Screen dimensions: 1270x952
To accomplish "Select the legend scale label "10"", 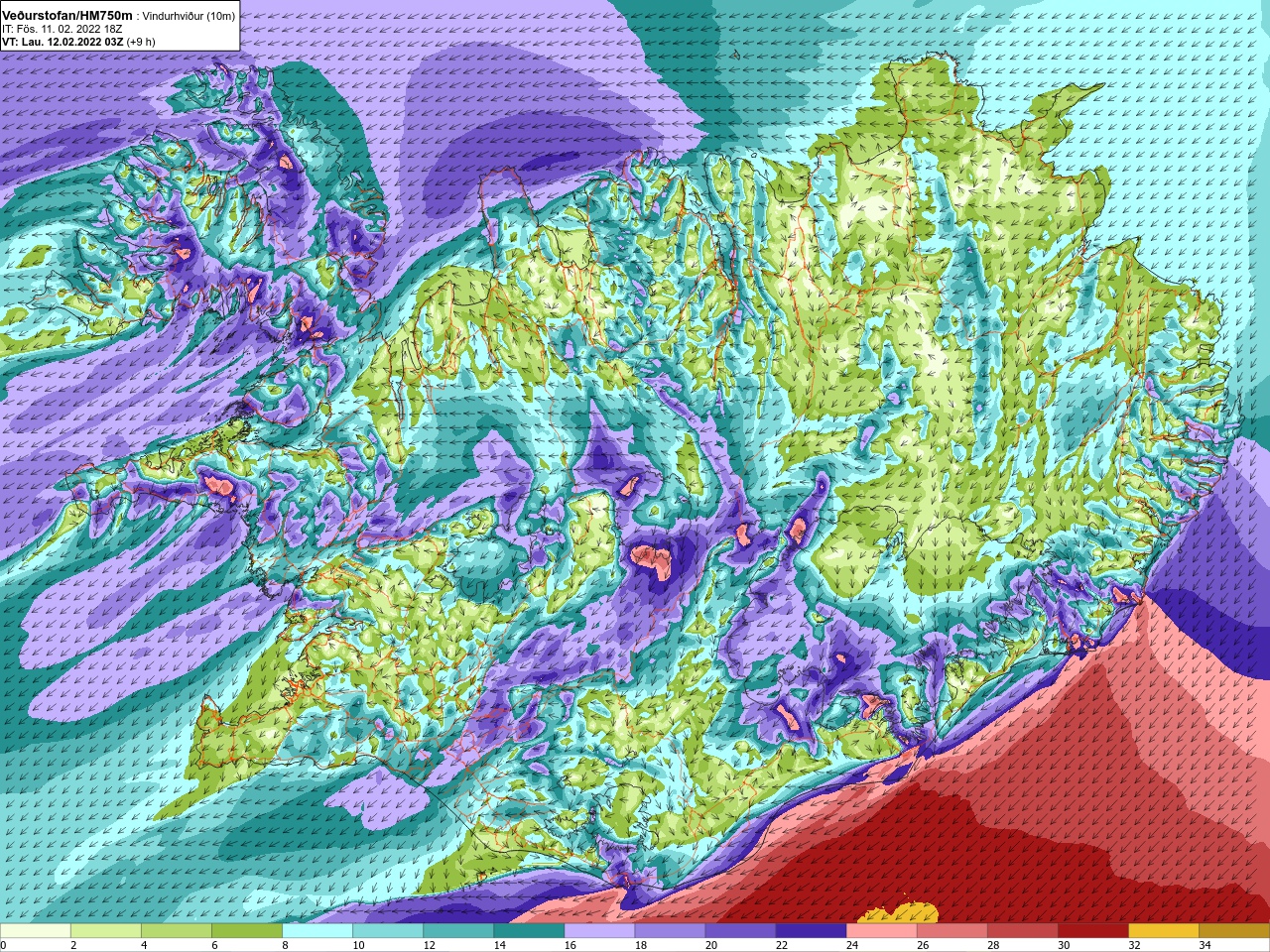I will pyautogui.click(x=358, y=945).
